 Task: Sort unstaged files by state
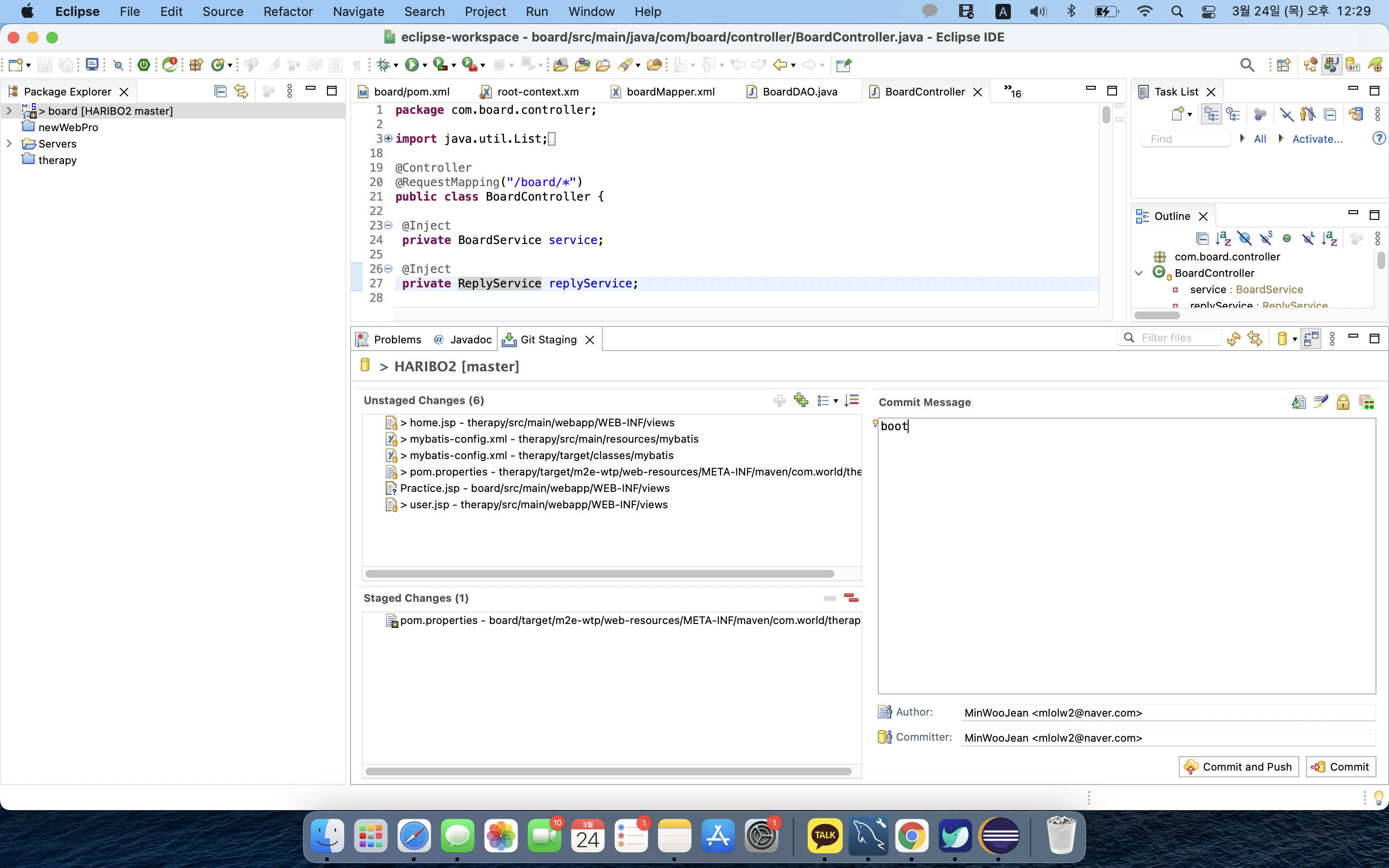pyautogui.click(x=852, y=400)
